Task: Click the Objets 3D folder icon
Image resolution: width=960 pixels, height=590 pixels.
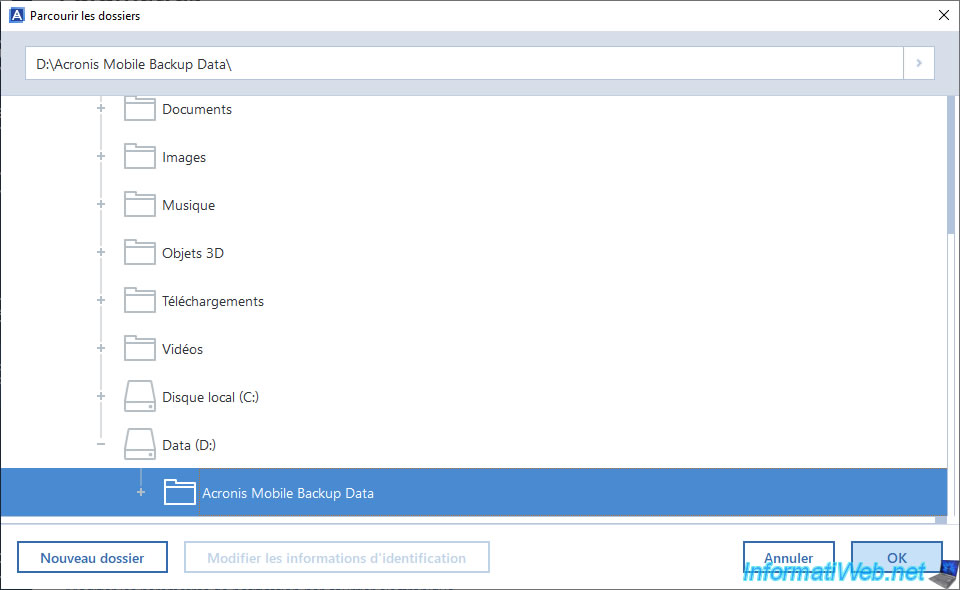Action: (x=140, y=252)
